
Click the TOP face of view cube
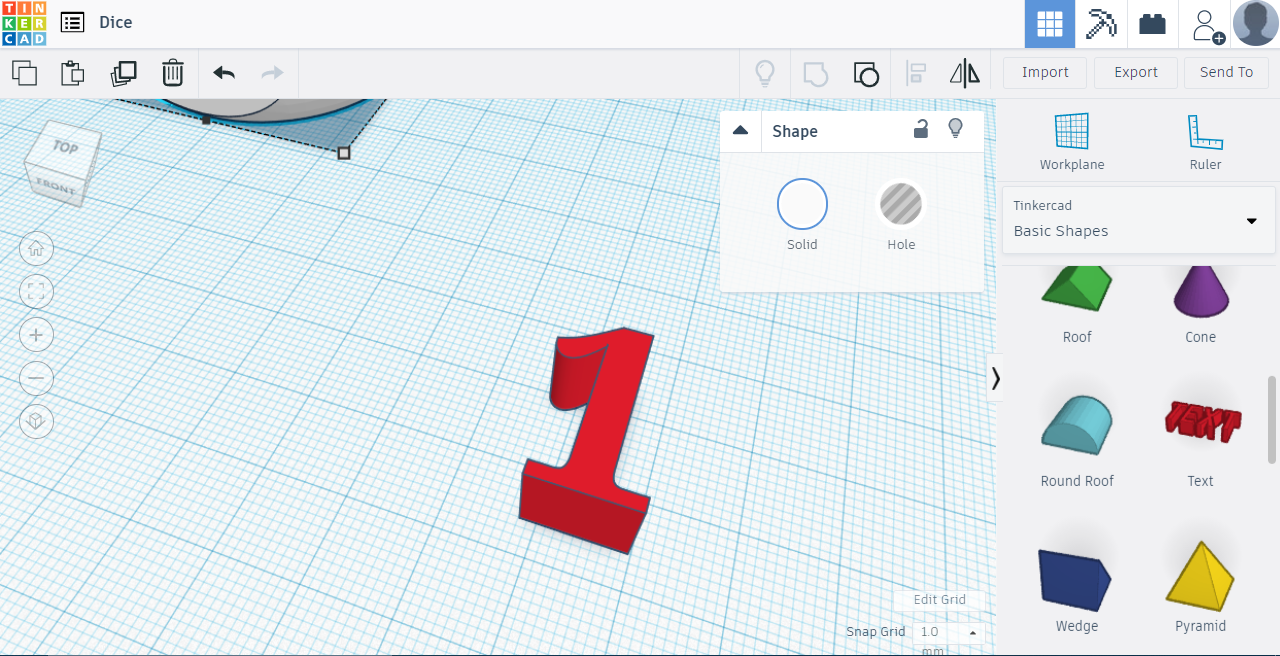65,147
